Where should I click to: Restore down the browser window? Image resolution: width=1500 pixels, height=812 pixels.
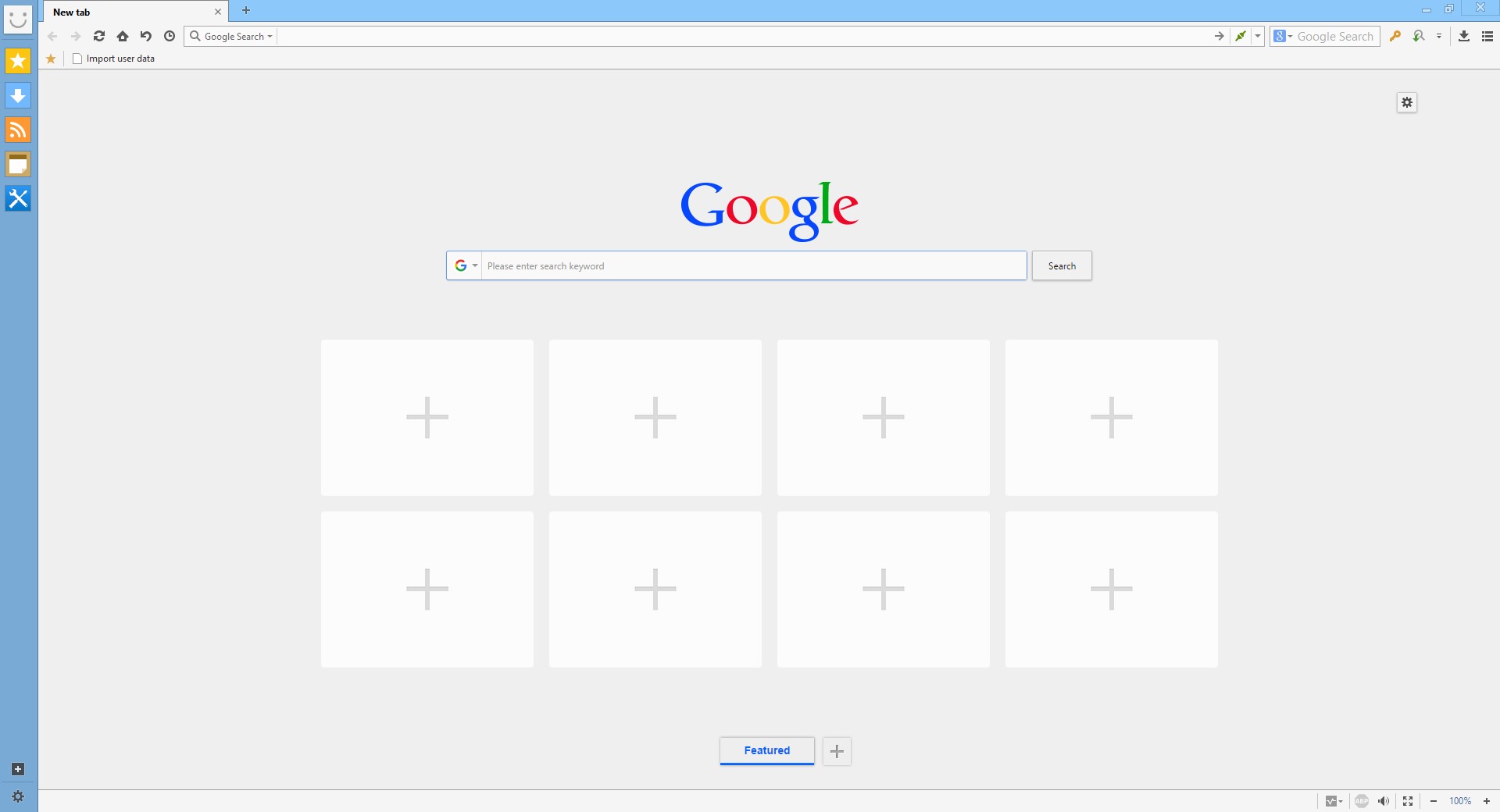[1449, 9]
